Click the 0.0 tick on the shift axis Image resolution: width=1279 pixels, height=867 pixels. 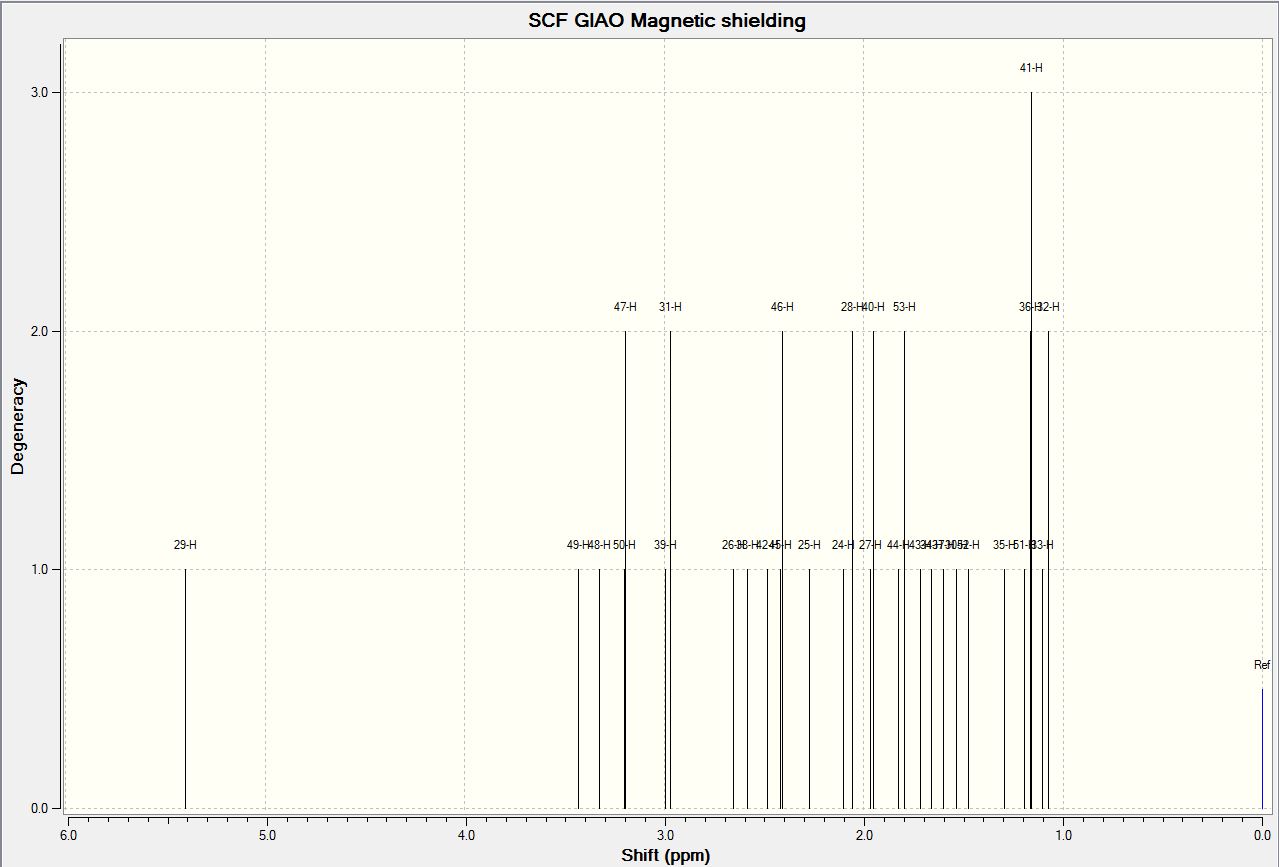click(x=1262, y=835)
